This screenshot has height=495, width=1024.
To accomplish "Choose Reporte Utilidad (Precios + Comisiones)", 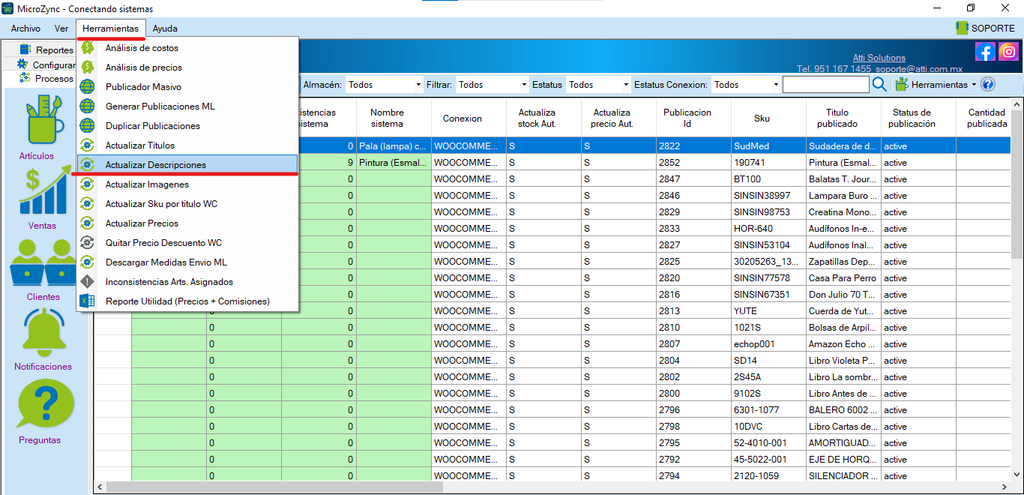I will tap(187, 301).
